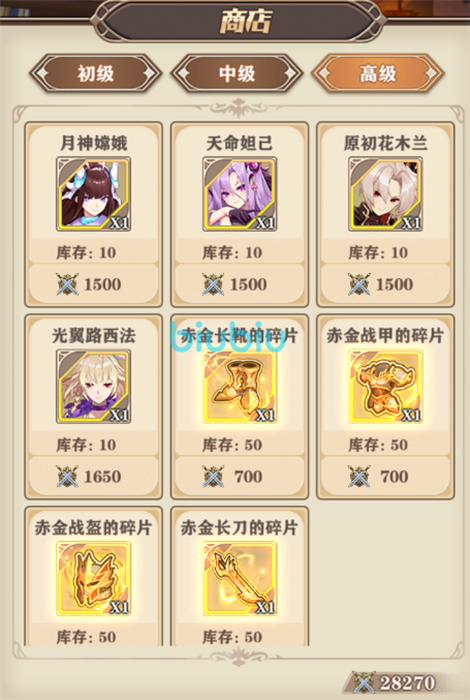470x700 pixels.
Task: Select the 光翼路西法 character portrait
Action: [93, 386]
